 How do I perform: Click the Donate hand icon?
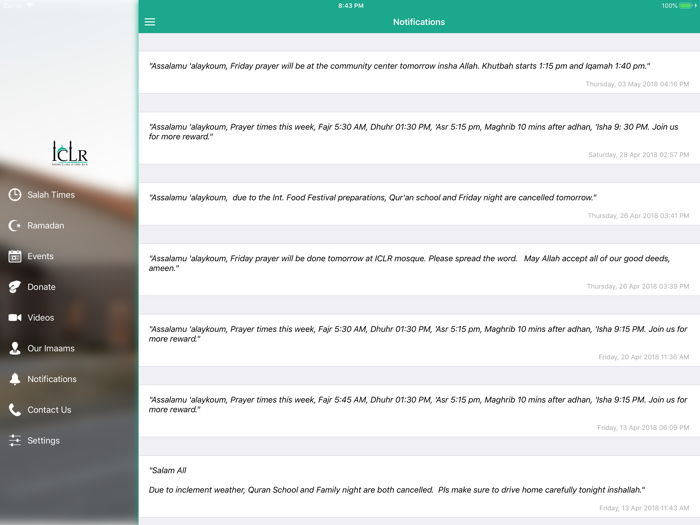[x=15, y=287]
